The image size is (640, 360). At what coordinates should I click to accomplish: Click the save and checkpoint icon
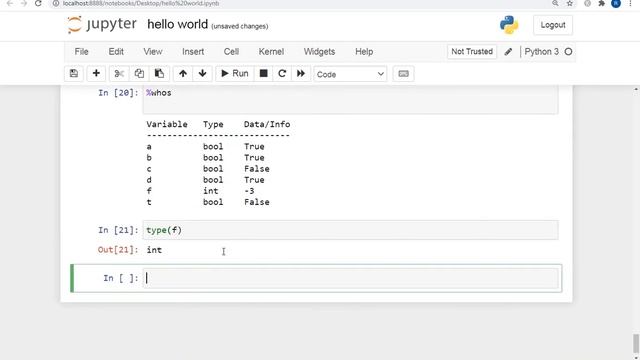73,73
